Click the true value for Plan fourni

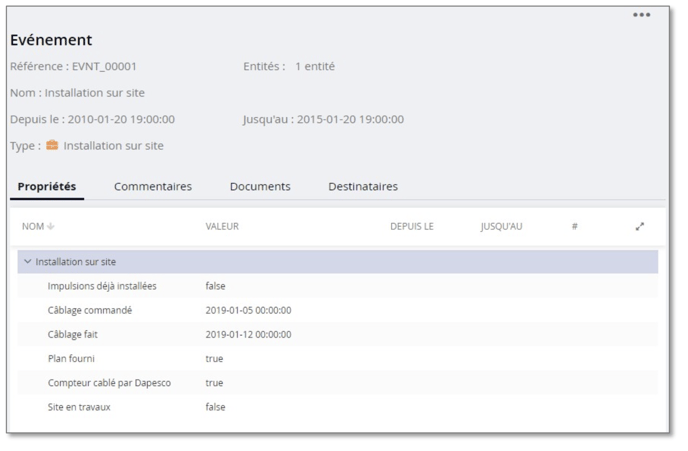pos(214,358)
